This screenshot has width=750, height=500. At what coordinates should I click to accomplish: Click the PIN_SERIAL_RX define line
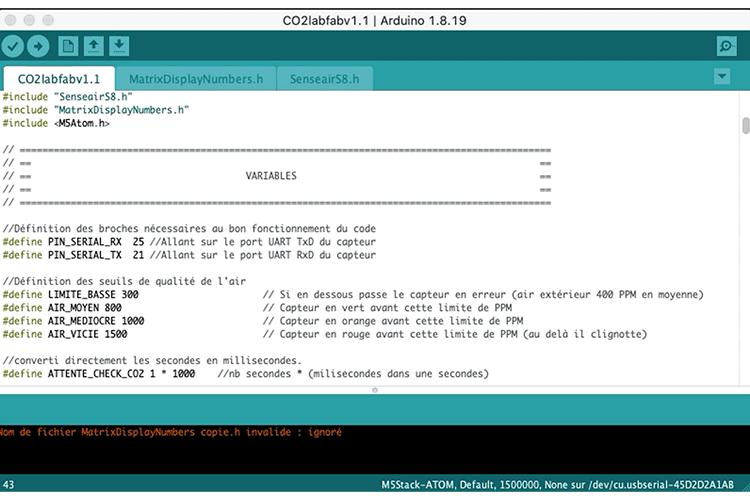(x=189, y=242)
